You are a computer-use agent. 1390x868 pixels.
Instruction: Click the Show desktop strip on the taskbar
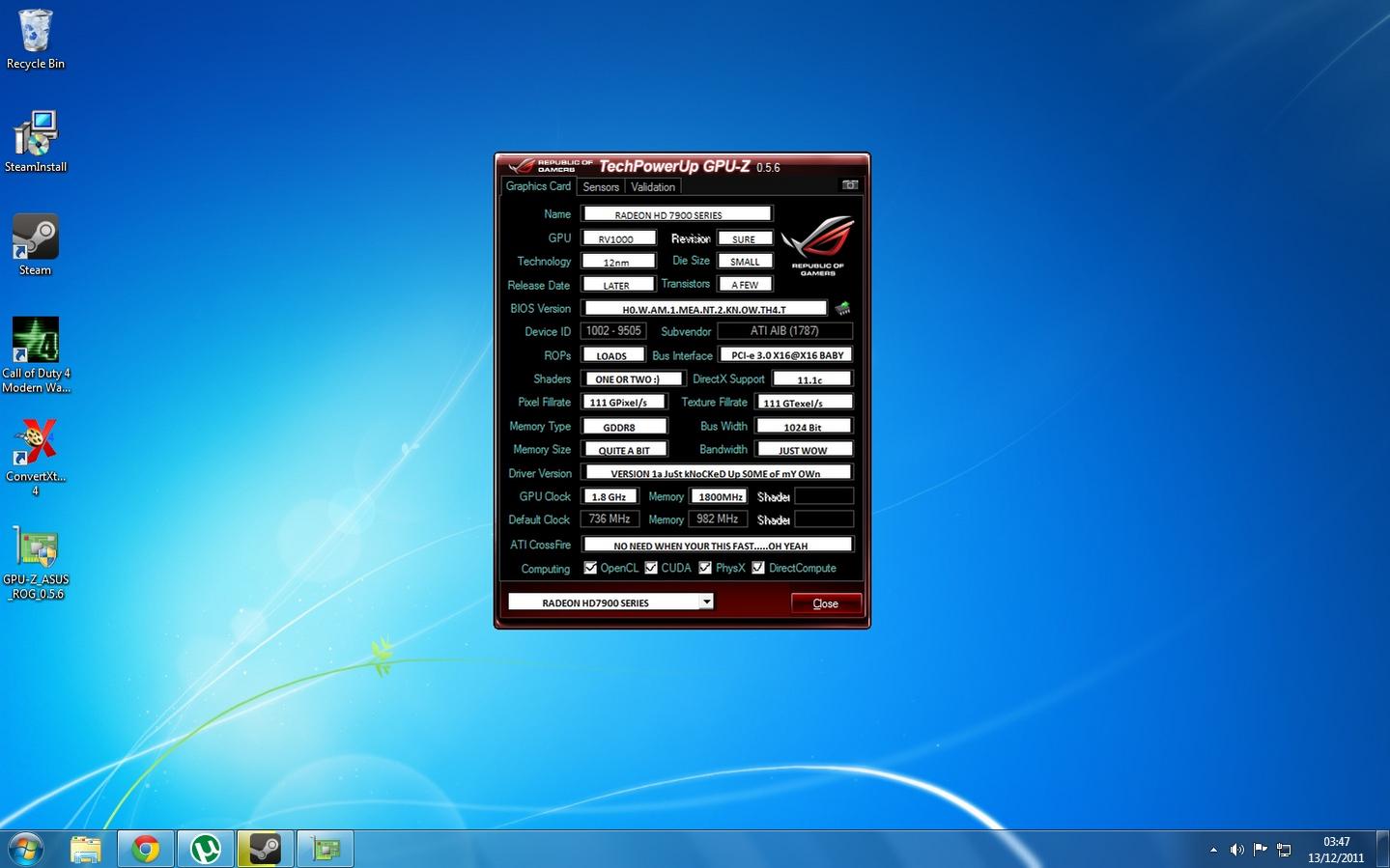point(1383,849)
